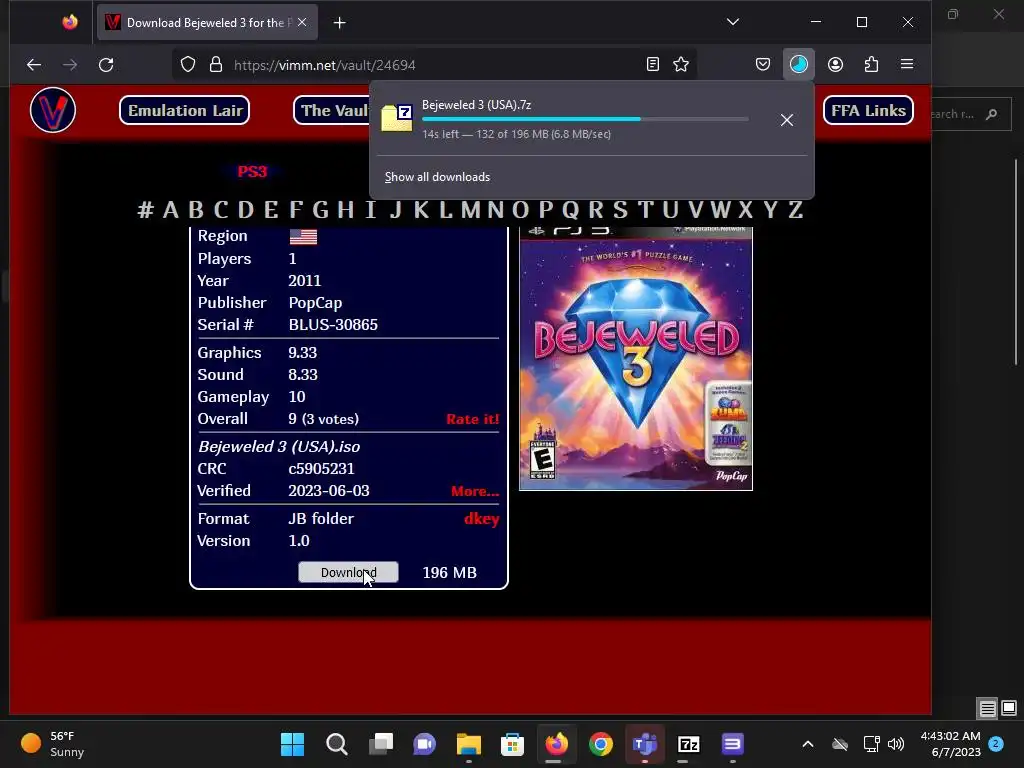
Task: Reload the page with the refresh icon
Action: [x=106, y=65]
